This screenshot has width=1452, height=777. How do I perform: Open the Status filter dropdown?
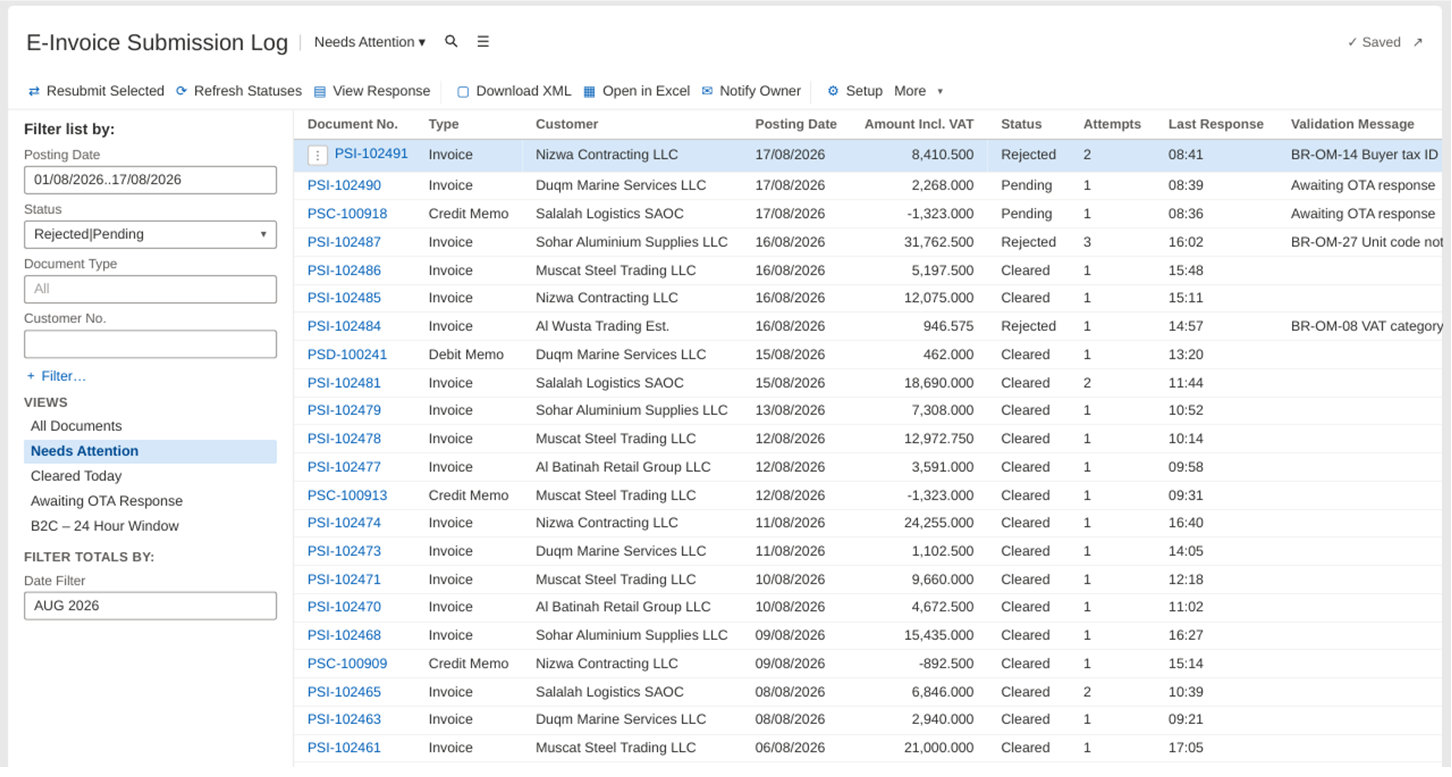coord(150,234)
